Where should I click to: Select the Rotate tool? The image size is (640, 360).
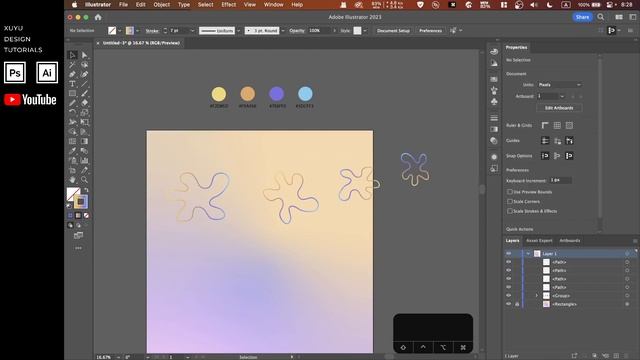(x=72, y=112)
